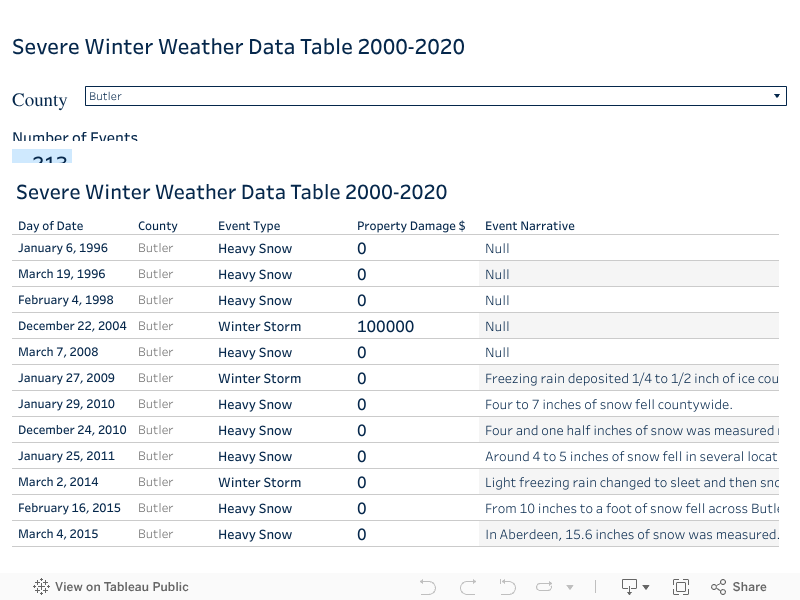Reset the view with the revert icon

pyautogui.click(x=507, y=586)
